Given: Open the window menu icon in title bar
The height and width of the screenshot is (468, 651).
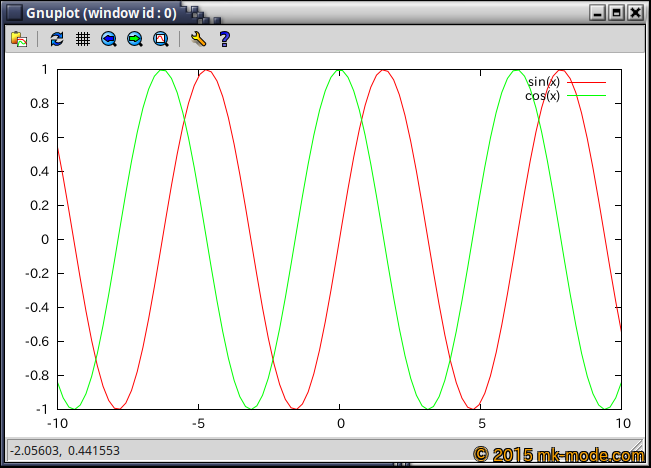Looking at the screenshot, I should [x=14, y=13].
